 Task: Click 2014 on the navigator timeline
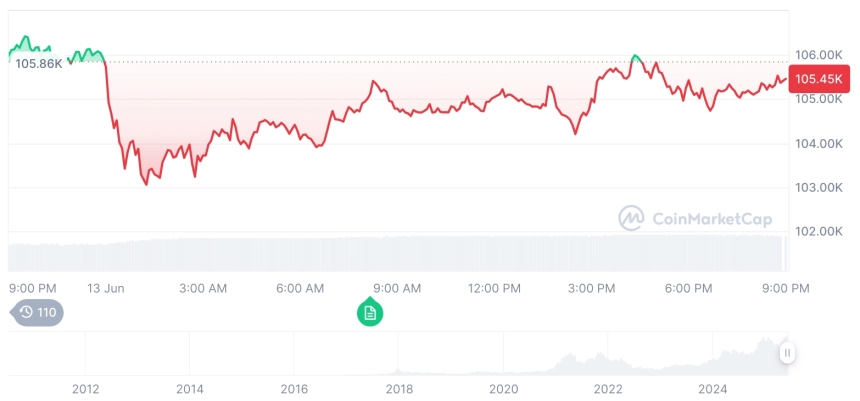[190, 388]
